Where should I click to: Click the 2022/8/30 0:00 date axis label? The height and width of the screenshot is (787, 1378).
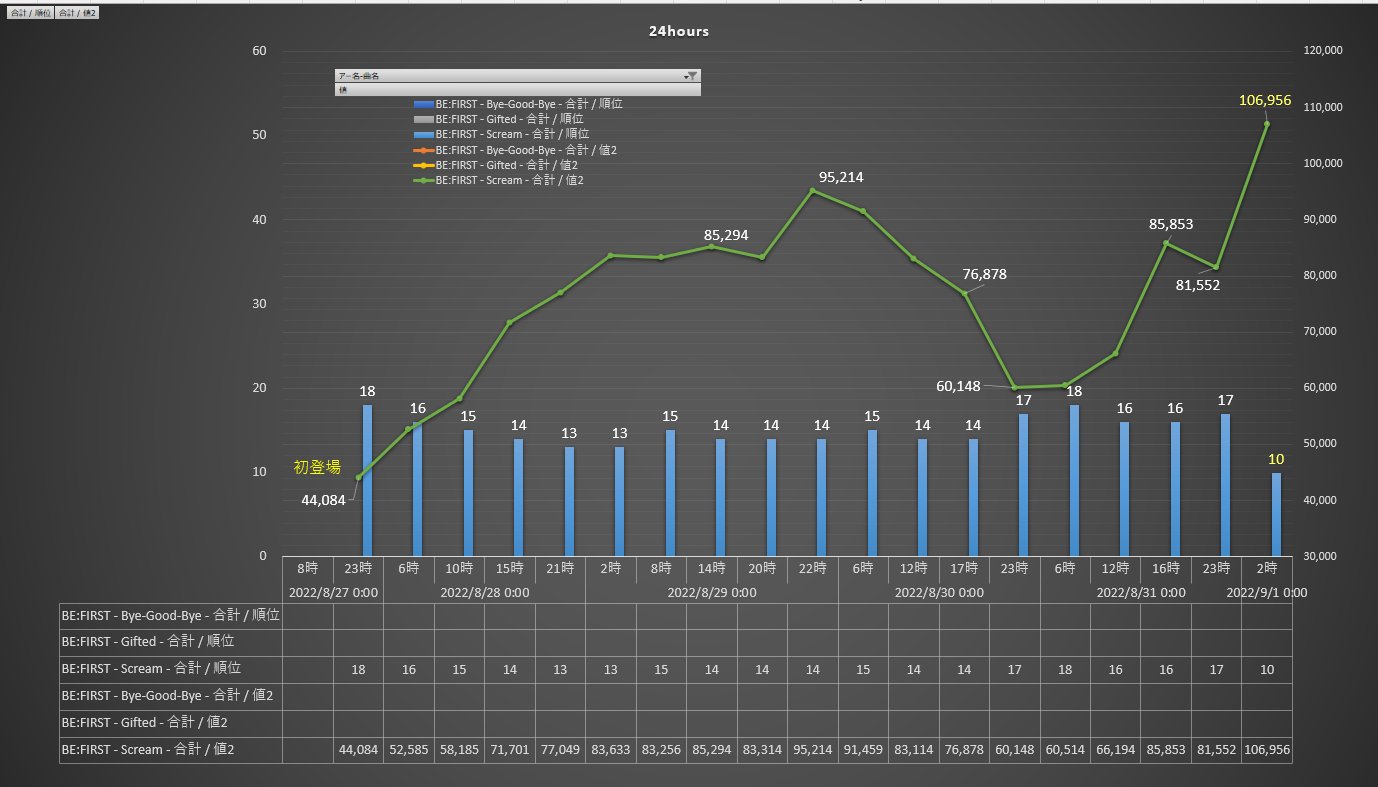coord(939,592)
